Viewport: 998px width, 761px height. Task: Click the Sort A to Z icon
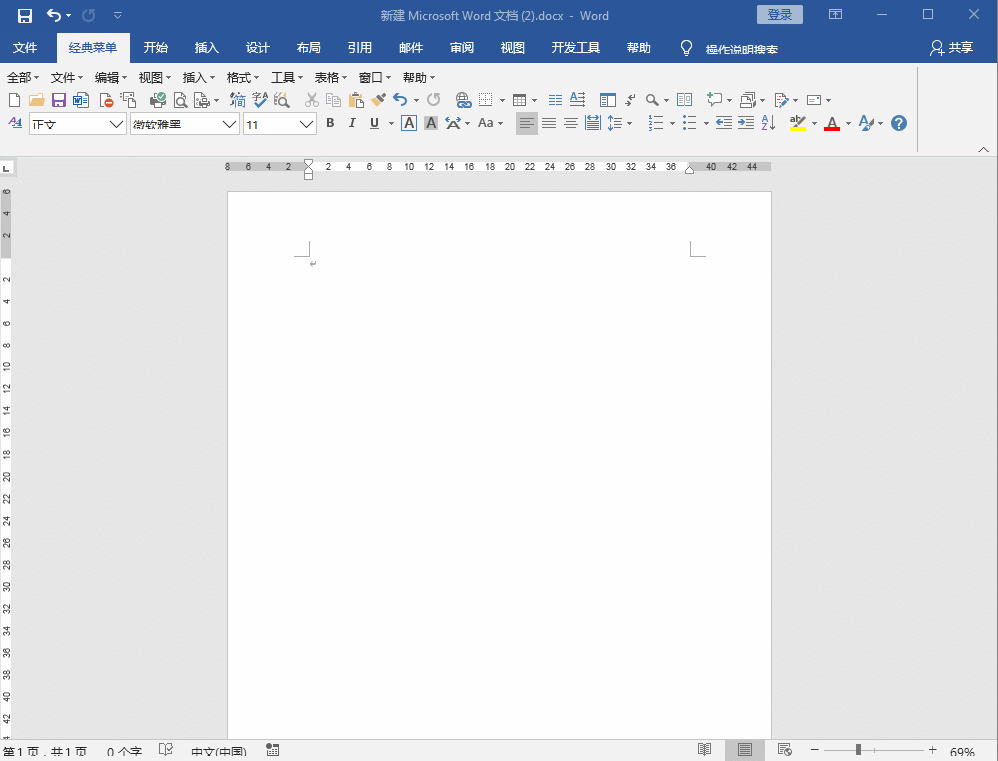tap(768, 123)
